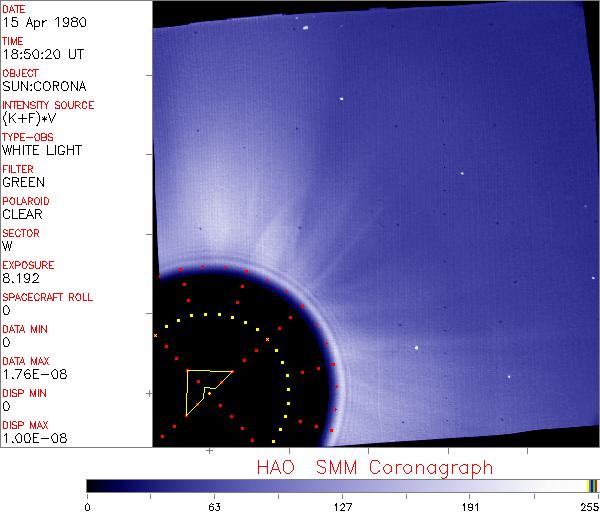Click the EXPOSURE label
This screenshot has height=512, width=600.
[28, 265]
